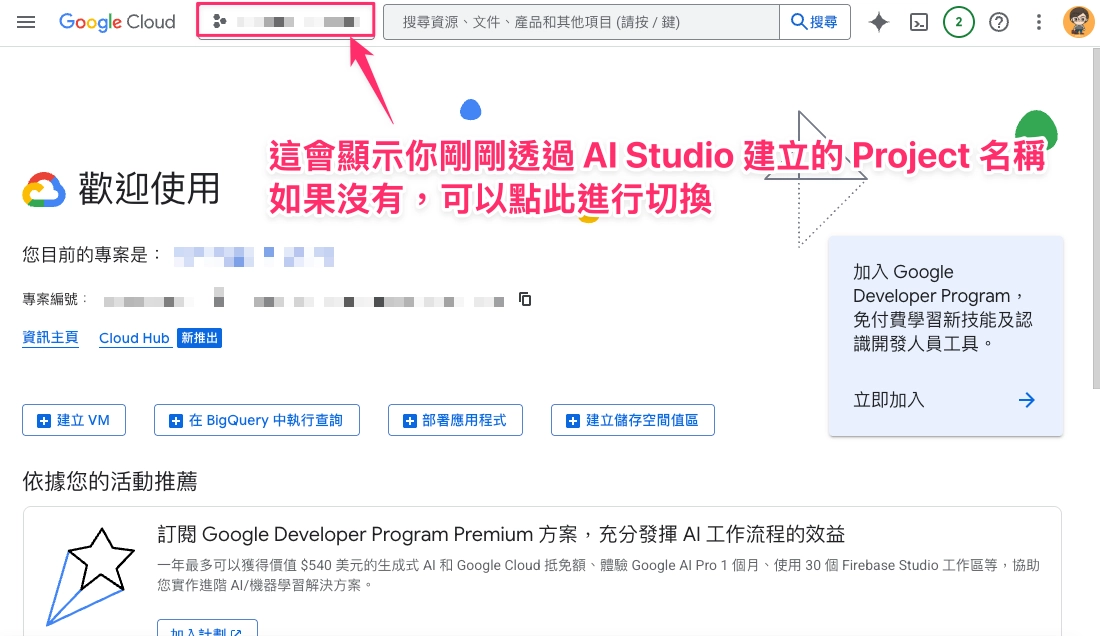Viewport: 1100px width, 636px height.
Task: Open the three-dot settings menu
Action: click(1038, 22)
